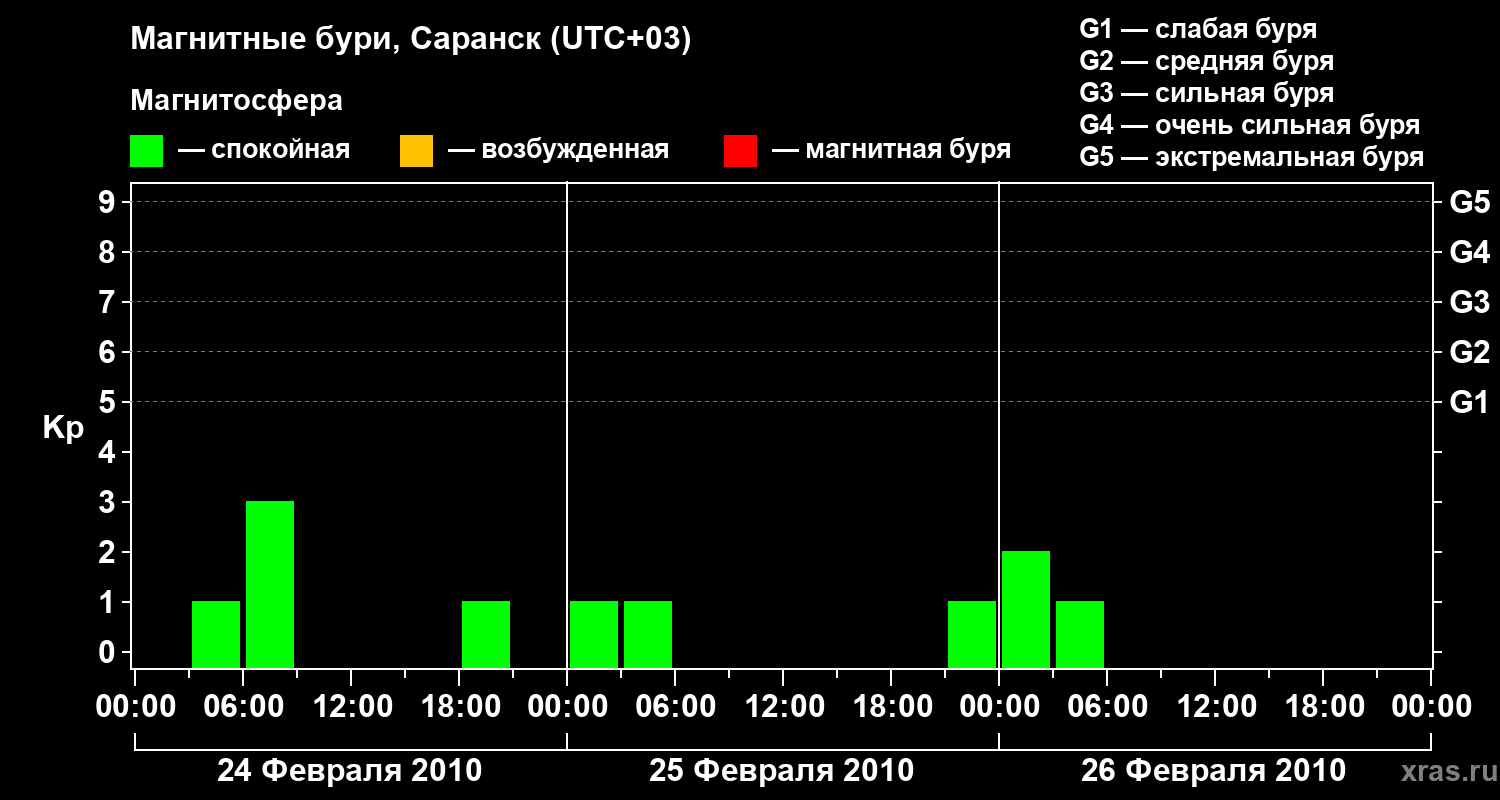Click the right-axis 'G2' label
Viewport: 1500px width, 800px height.
[1469, 352]
